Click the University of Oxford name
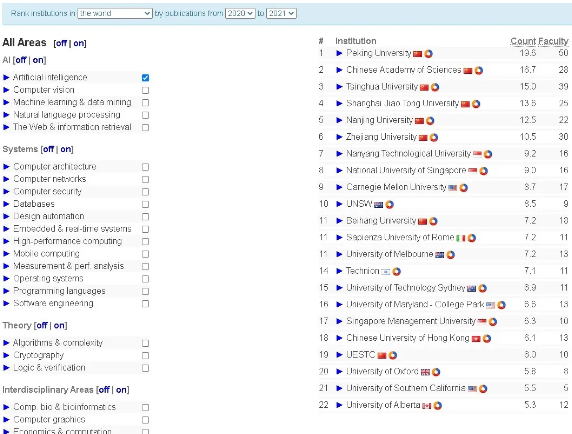Image resolution: width=572 pixels, height=434 pixels. (x=382, y=372)
